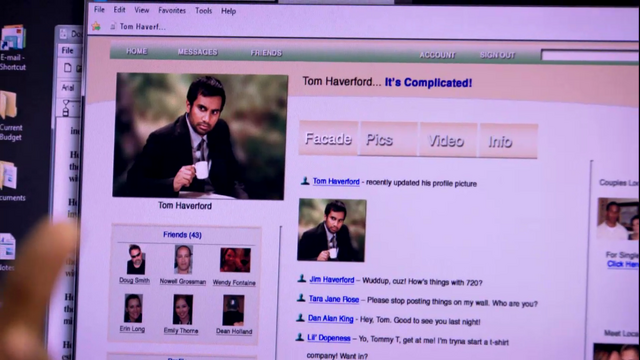The image size is (640, 360).
Task: Click Doug Smith's friend photo
Action: [135, 260]
